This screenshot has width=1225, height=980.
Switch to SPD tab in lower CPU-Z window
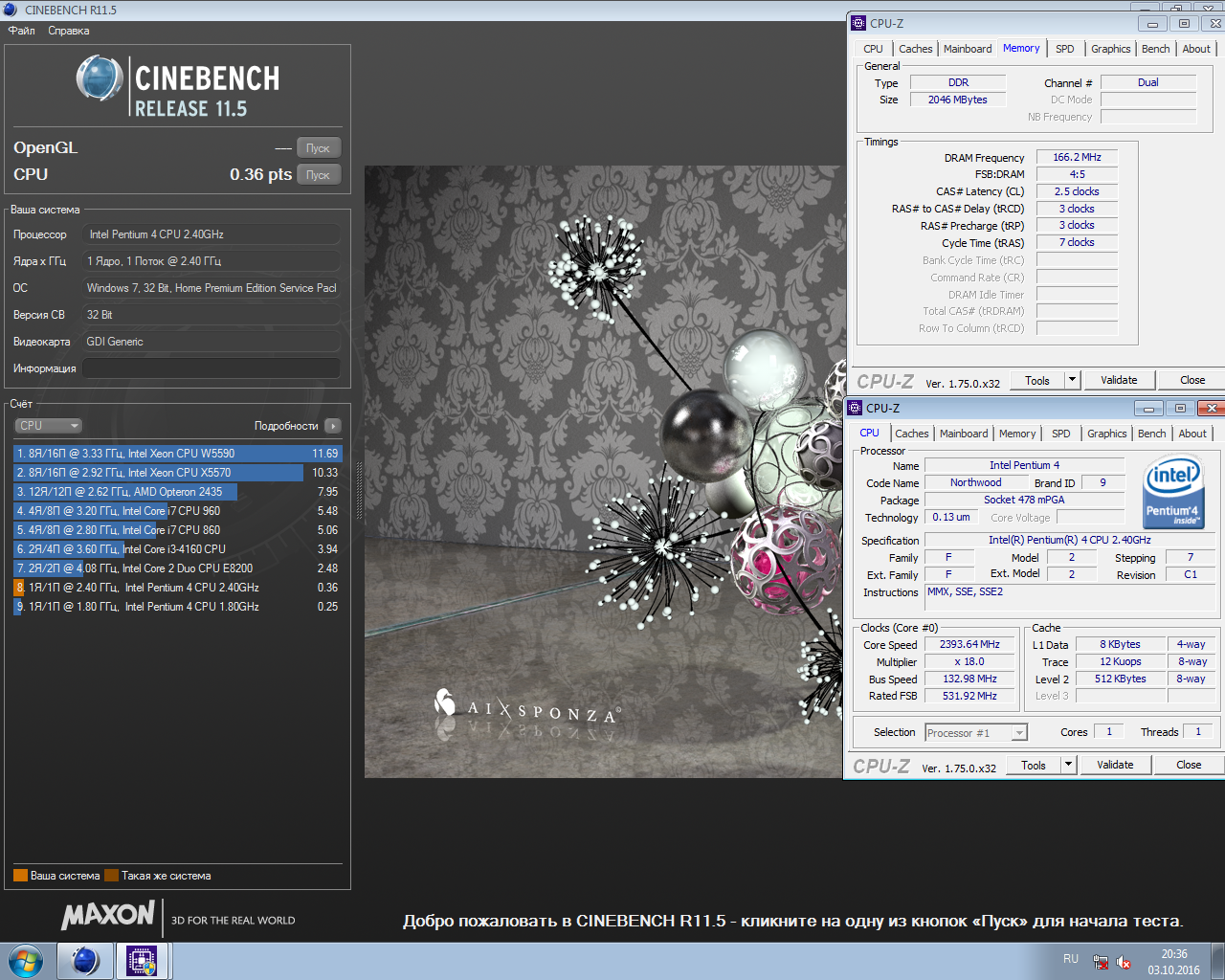[x=1061, y=434]
